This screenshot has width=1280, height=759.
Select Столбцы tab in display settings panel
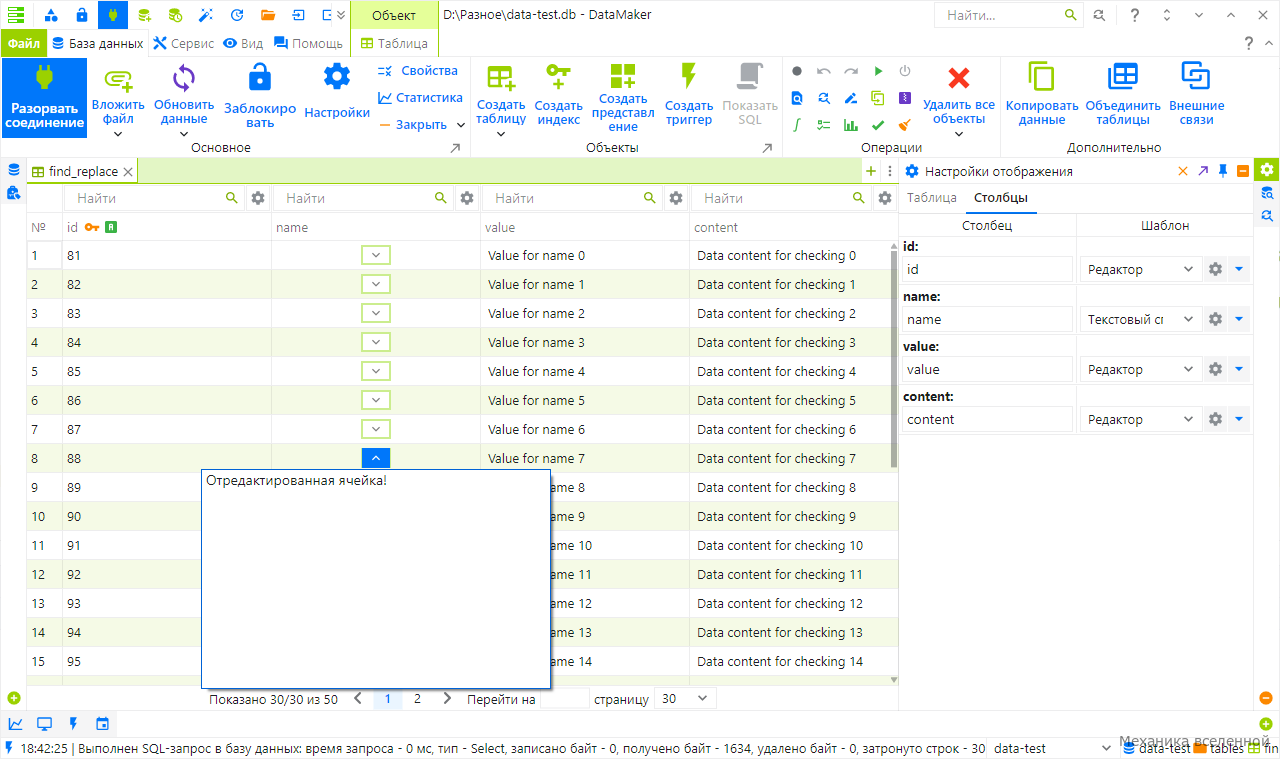1001,198
